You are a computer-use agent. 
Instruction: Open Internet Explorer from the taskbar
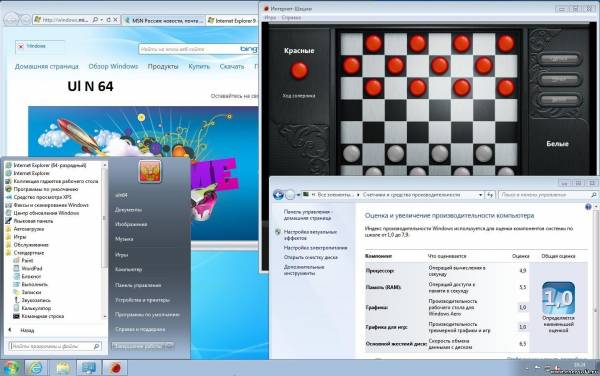(x=36, y=368)
